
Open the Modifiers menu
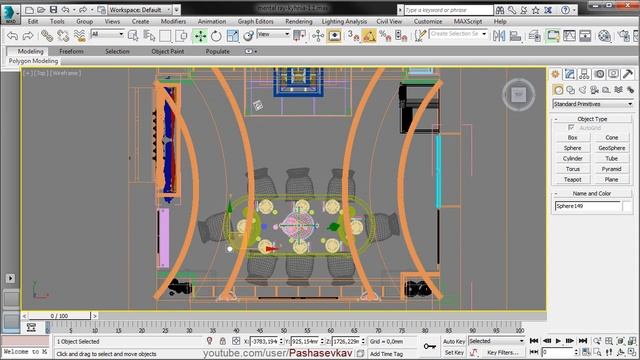tap(173, 21)
